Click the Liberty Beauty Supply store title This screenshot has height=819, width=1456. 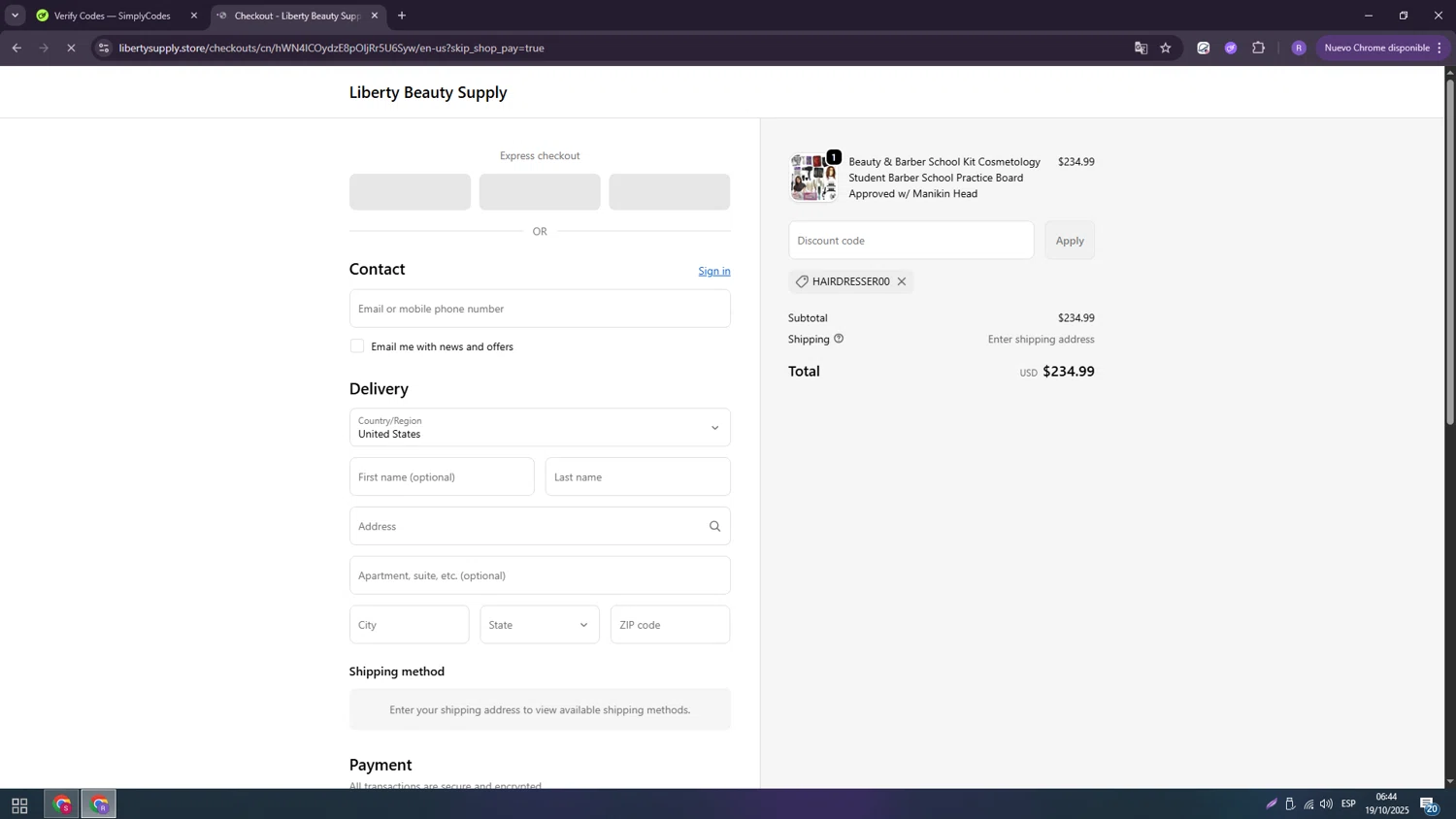coord(428,92)
